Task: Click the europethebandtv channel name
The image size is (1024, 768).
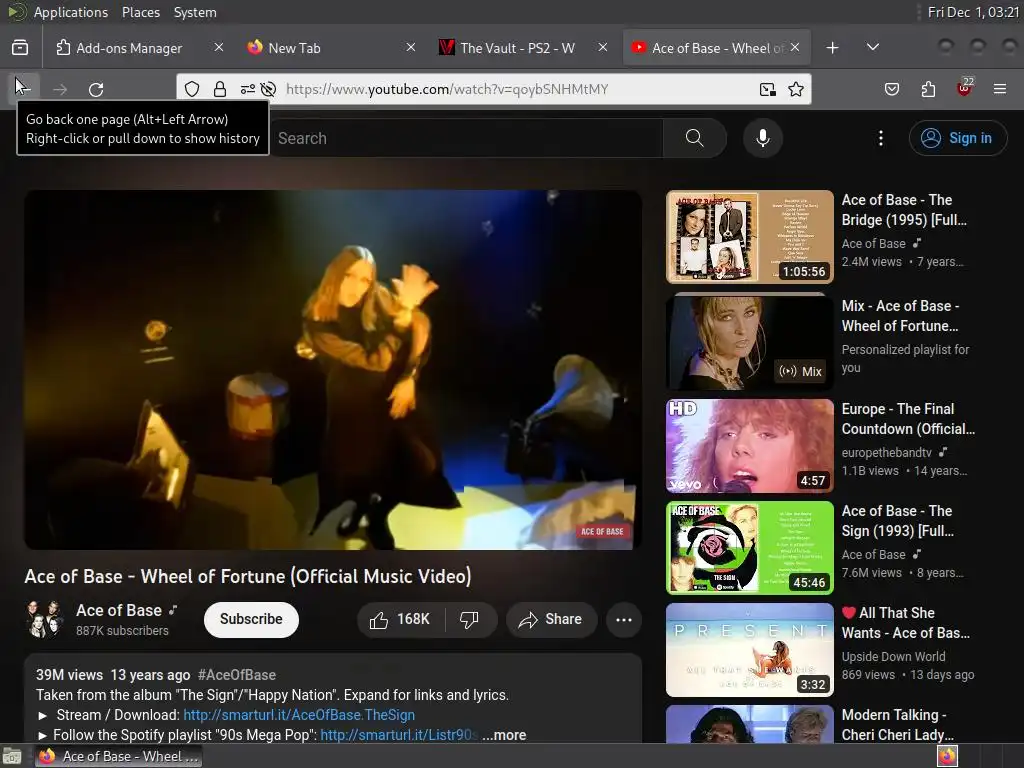Action: [886, 452]
